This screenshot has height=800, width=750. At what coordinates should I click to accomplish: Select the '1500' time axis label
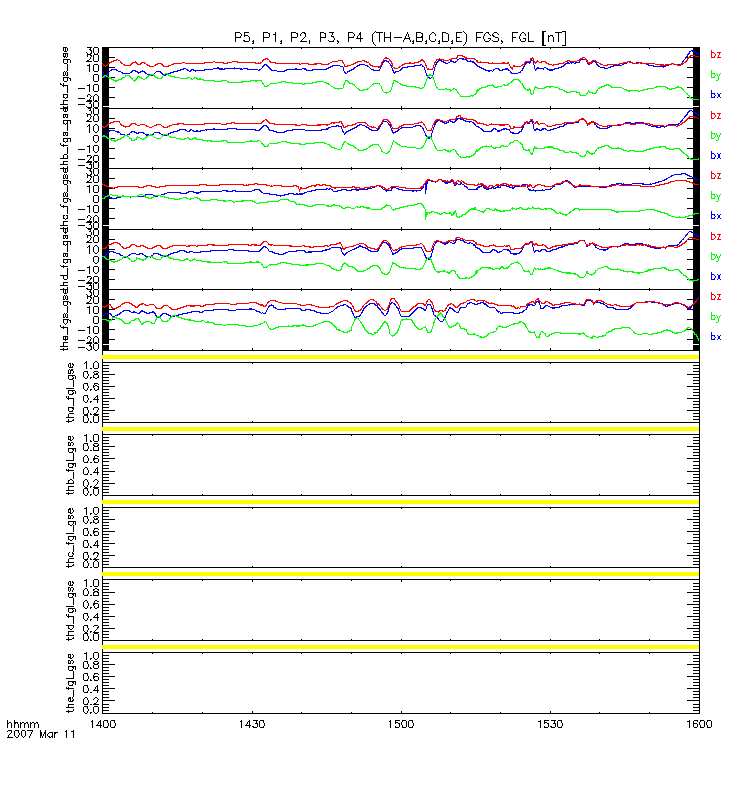pyautogui.click(x=401, y=724)
